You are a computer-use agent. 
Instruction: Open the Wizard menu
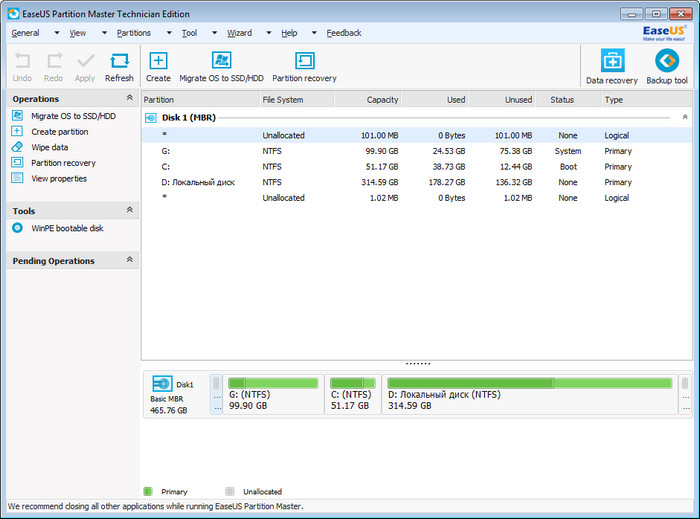pyautogui.click(x=239, y=33)
